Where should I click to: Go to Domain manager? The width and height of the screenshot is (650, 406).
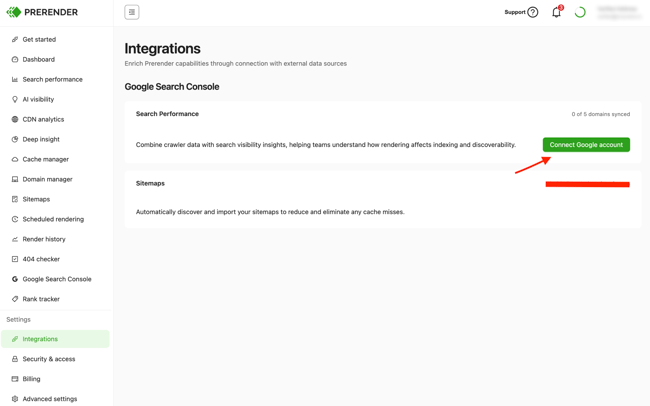(47, 179)
